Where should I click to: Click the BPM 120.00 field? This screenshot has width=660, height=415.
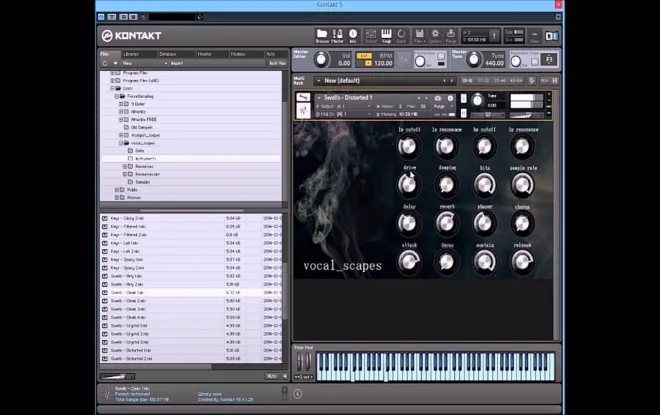[x=383, y=64]
